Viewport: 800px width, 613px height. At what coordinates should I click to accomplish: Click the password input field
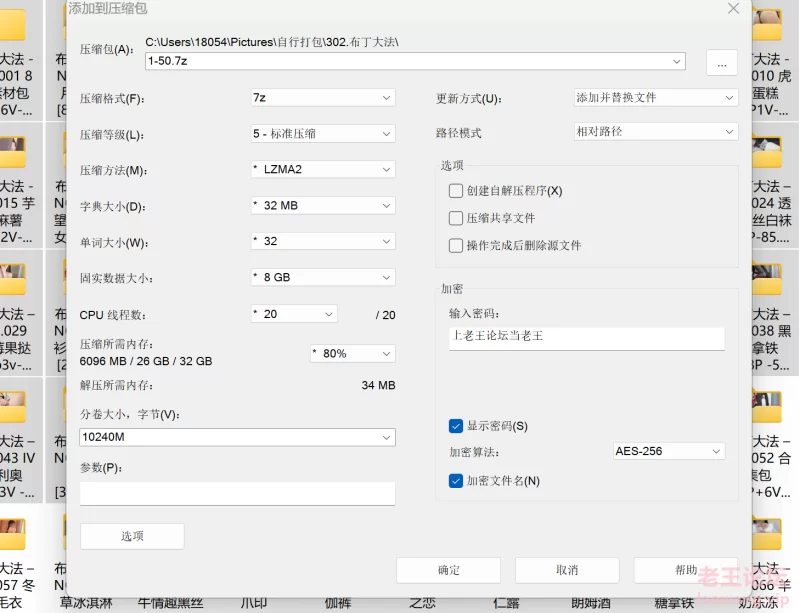pos(587,338)
